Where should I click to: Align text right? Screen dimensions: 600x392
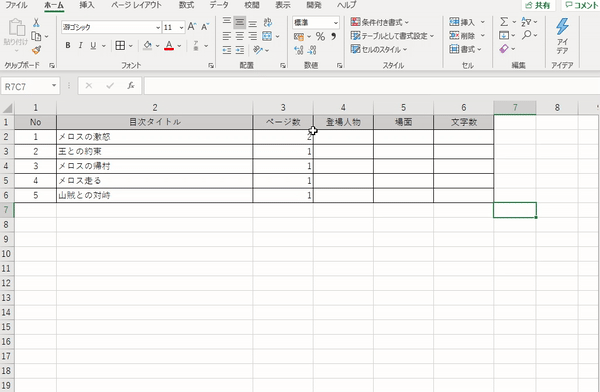click(253, 36)
